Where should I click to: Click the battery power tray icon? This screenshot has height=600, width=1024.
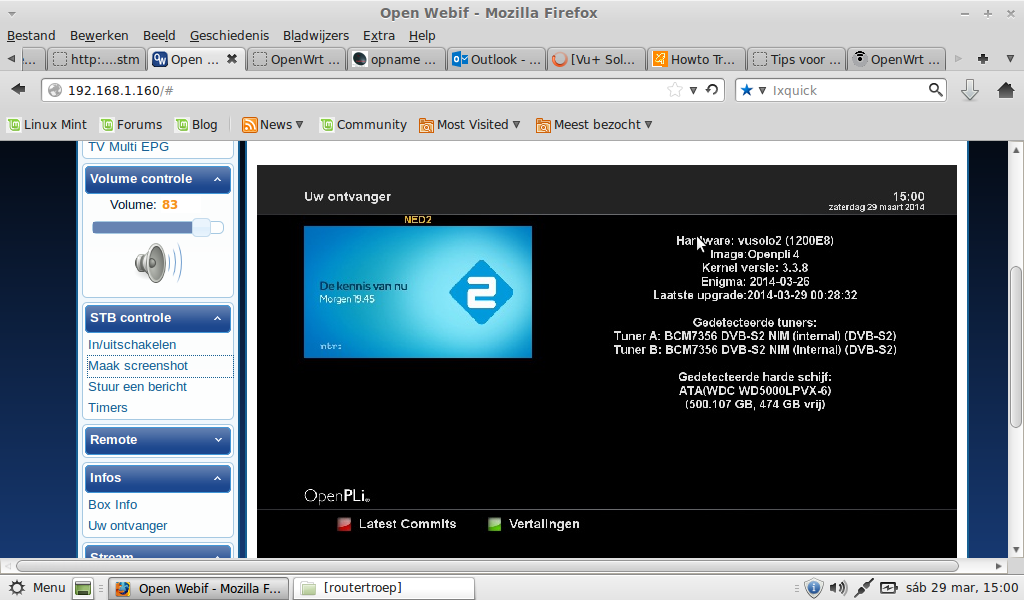click(x=889, y=588)
